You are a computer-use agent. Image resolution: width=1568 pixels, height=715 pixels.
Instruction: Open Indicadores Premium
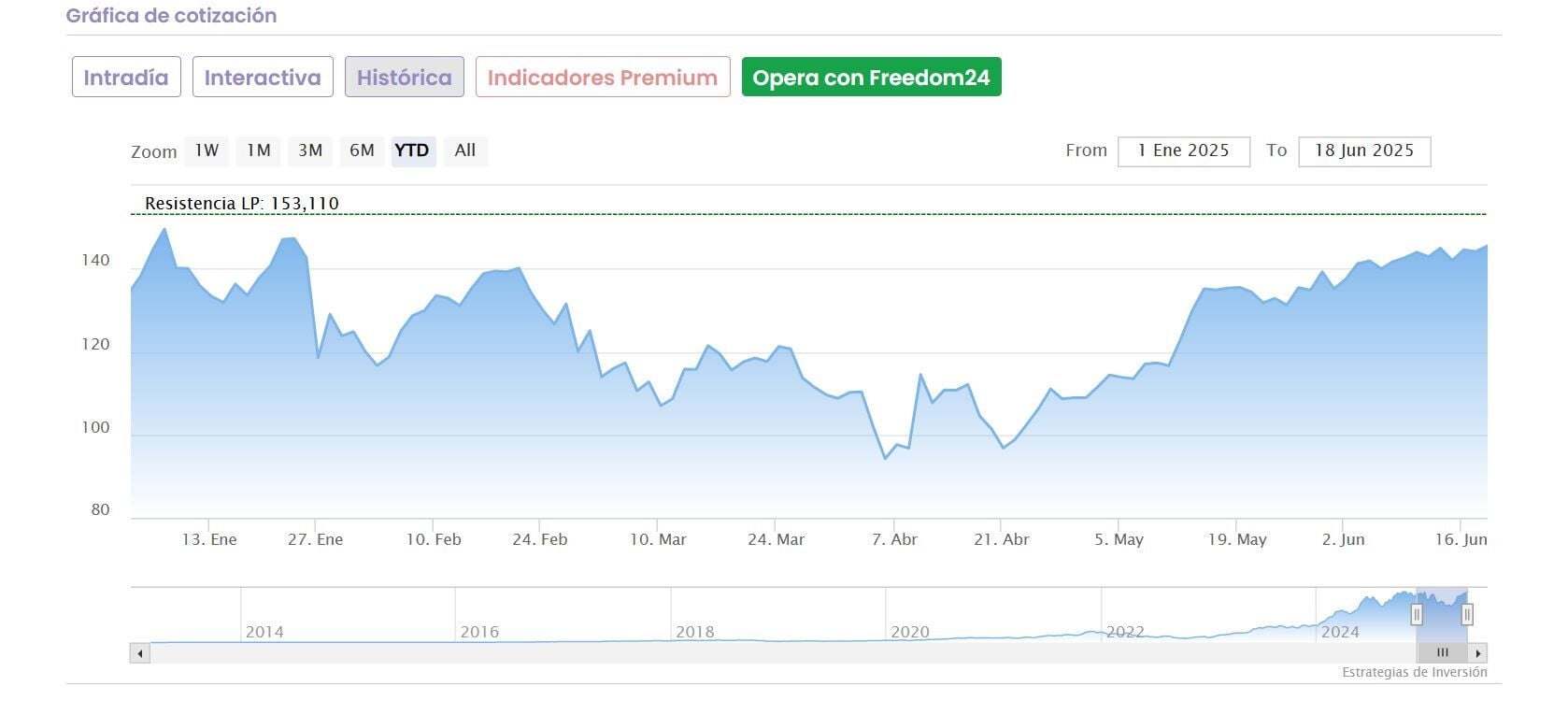(x=603, y=78)
